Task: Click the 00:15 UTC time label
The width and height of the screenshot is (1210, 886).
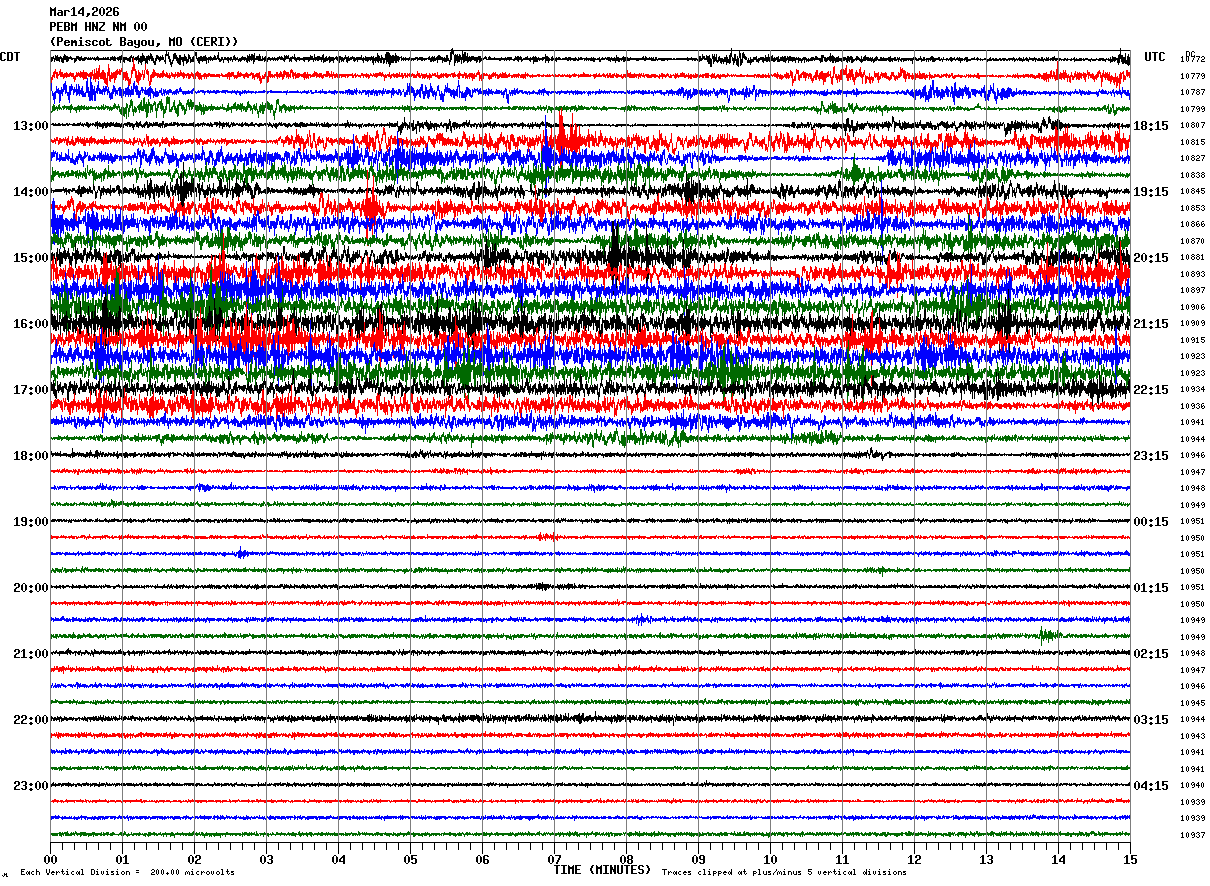Action: pos(1150,522)
